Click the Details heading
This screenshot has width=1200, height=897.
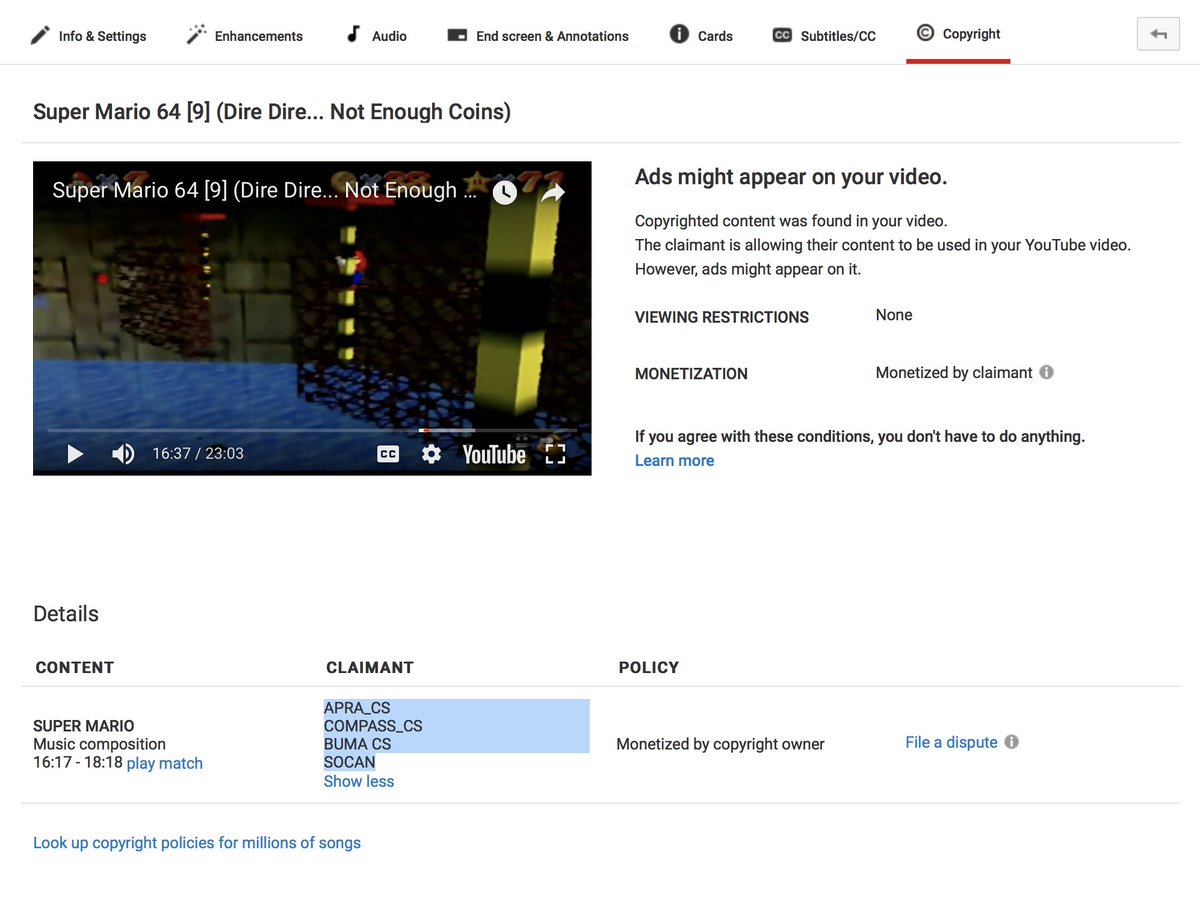click(66, 614)
